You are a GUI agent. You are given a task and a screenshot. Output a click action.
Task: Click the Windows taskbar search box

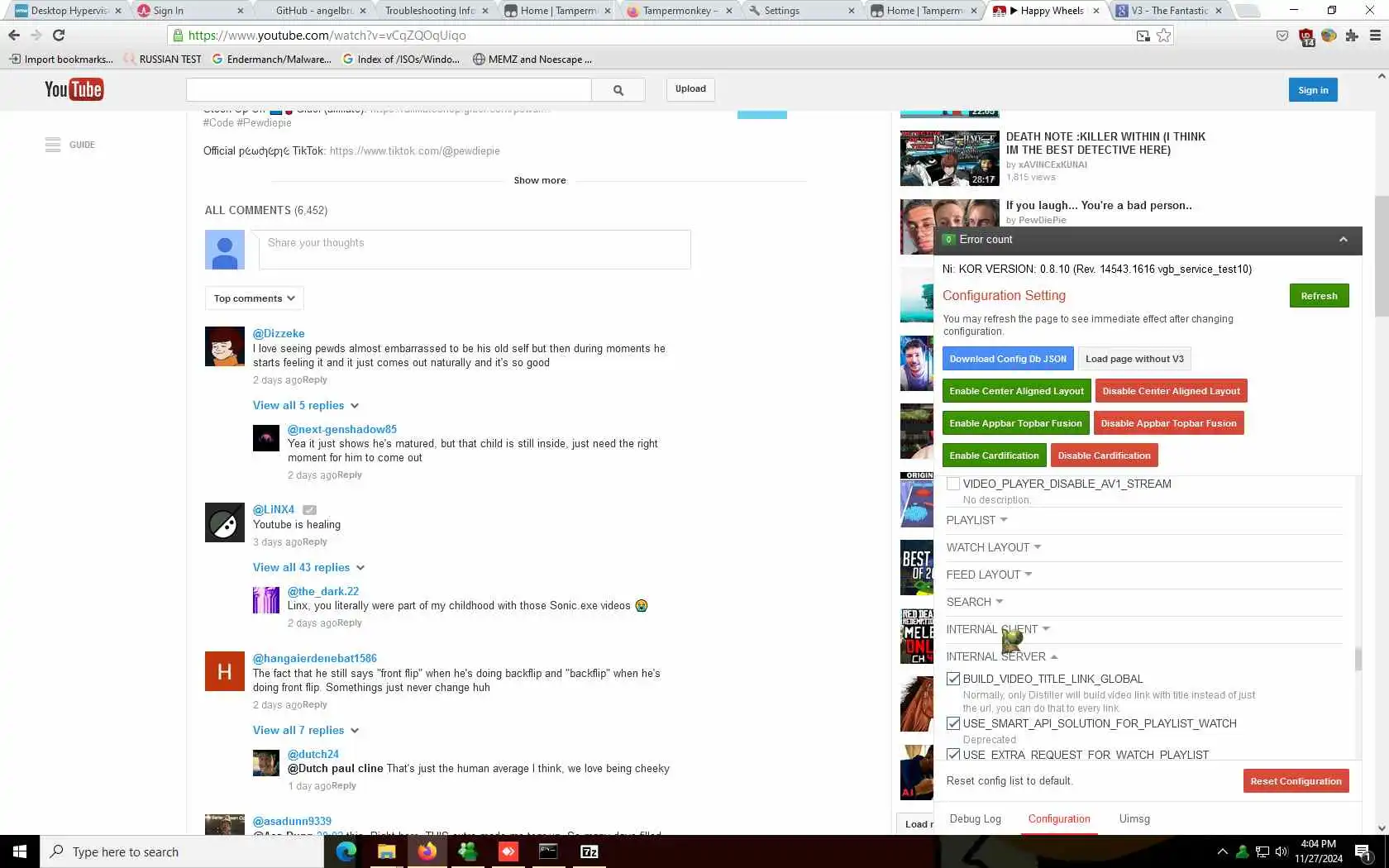182,851
